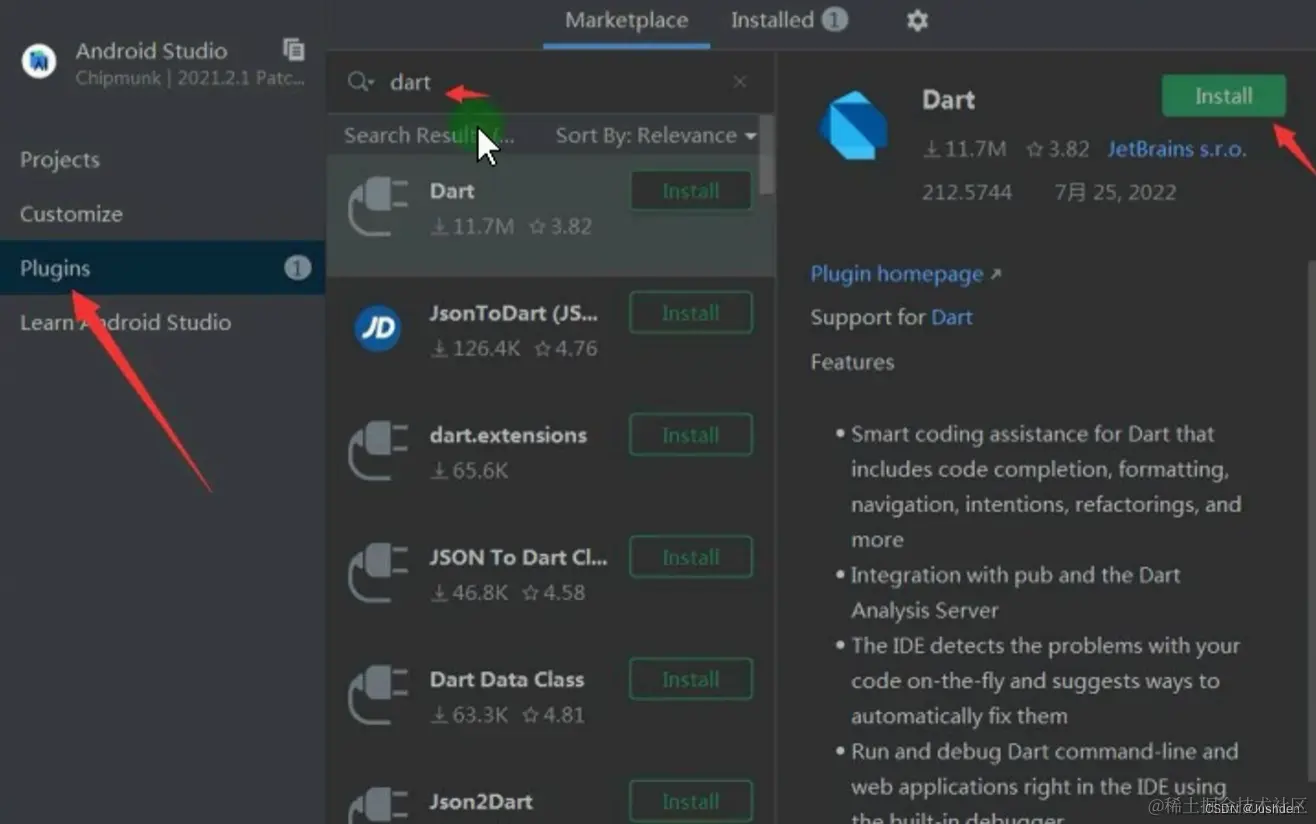Image resolution: width=1316 pixels, height=824 pixels.
Task: Follow the Dart link in description
Action: 952,317
